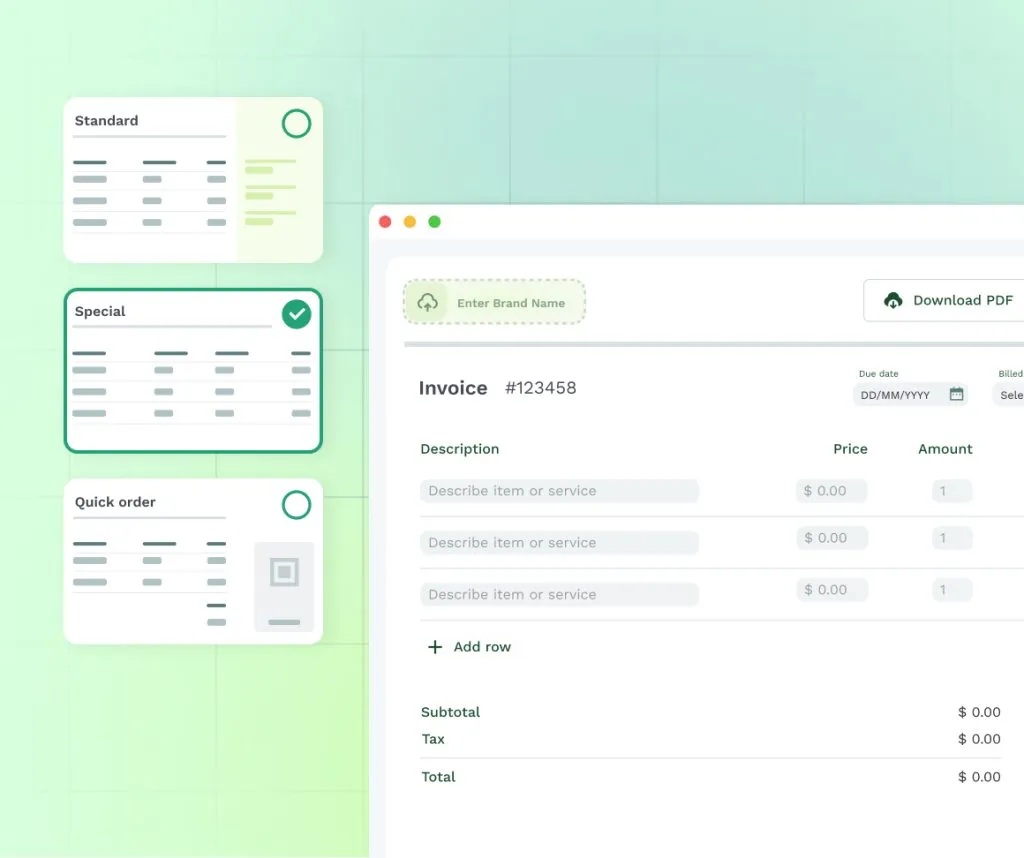
Task: Click the third row amount field
Action: click(951, 590)
